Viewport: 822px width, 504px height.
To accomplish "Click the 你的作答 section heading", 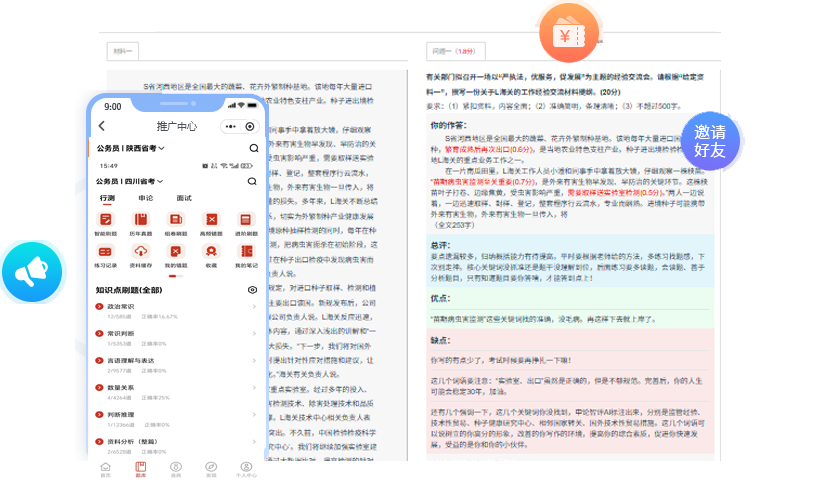I will coord(448,125).
